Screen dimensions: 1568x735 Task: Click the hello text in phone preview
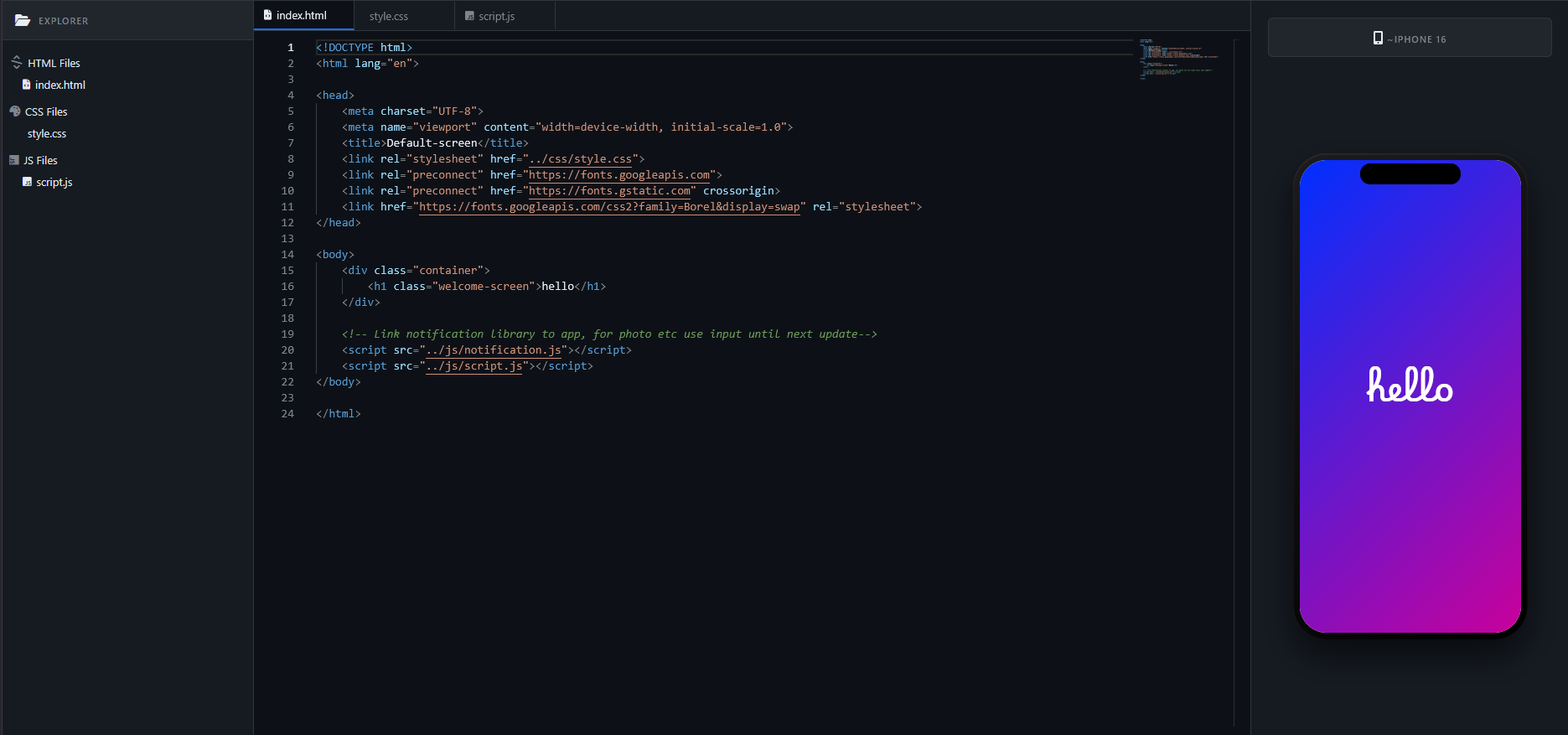(1410, 384)
